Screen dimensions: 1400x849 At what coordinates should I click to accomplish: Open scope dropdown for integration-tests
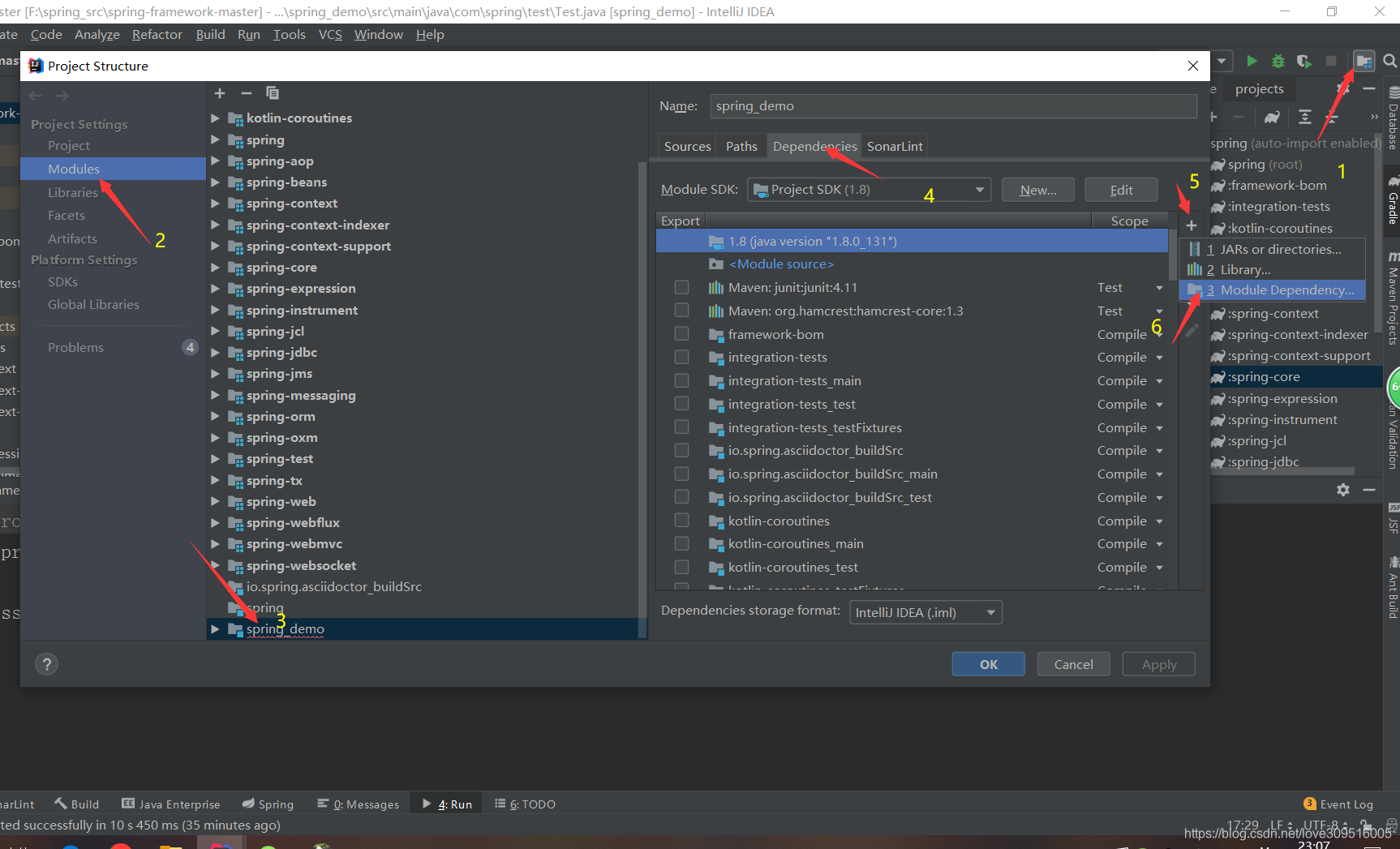tap(1159, 358)
